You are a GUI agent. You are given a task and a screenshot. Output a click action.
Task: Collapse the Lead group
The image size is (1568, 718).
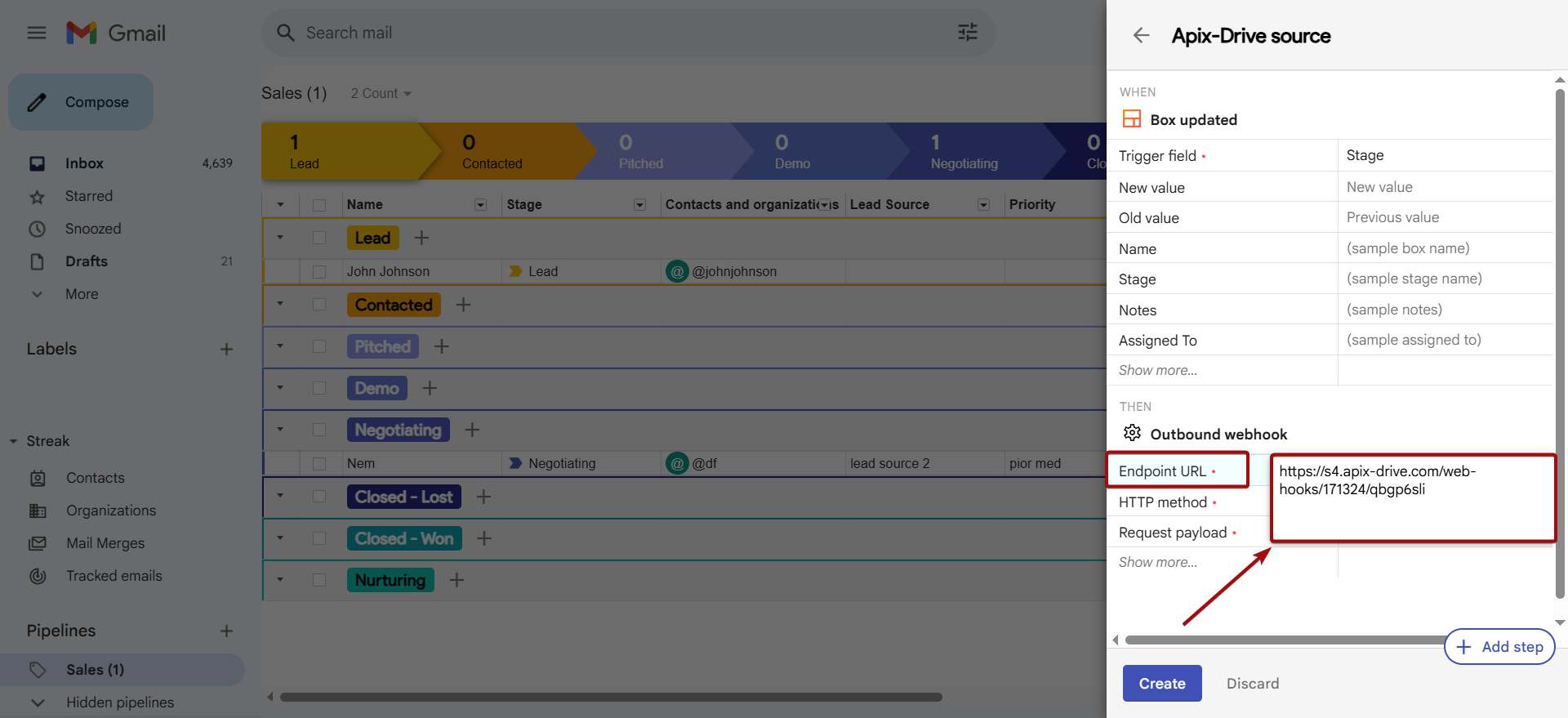pos(280,238)
